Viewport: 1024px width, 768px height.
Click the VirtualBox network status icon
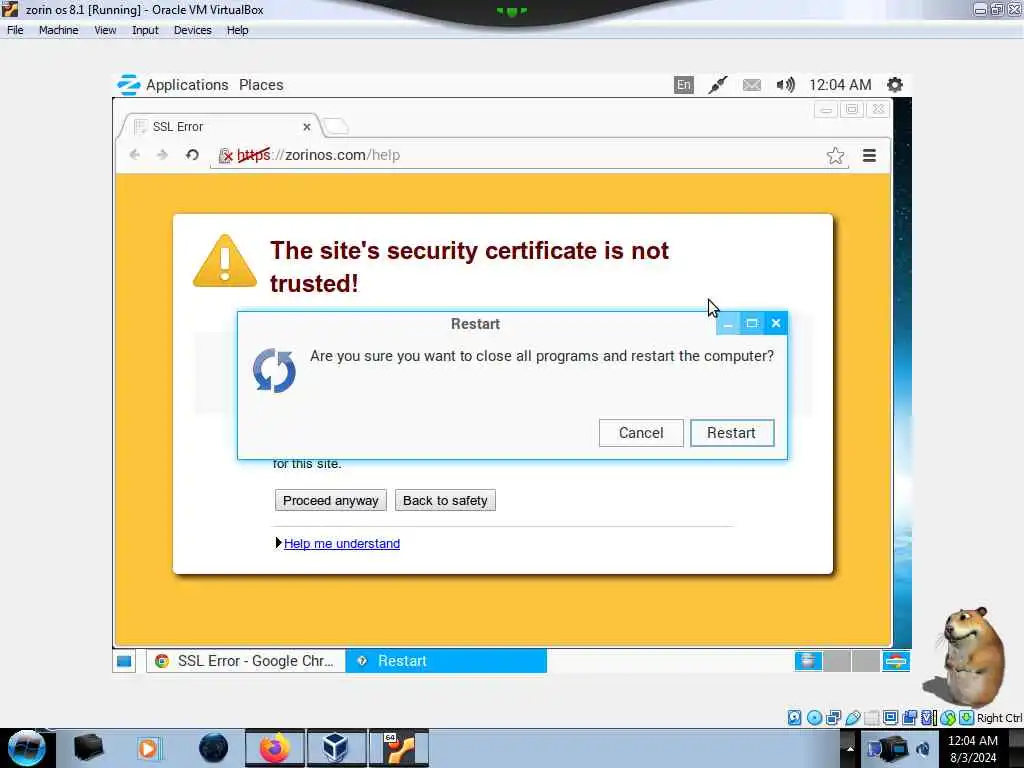[833, 718]
